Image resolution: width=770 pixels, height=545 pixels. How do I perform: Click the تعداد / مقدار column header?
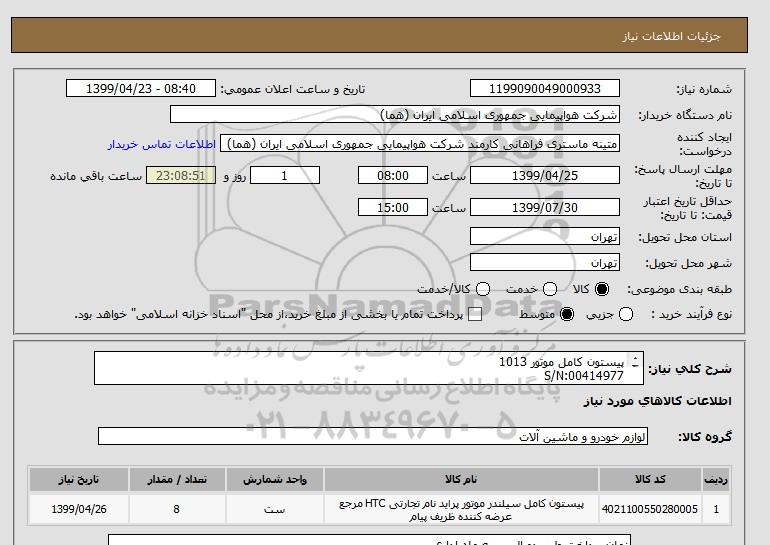pyautogui.click(x=177, y=479)
